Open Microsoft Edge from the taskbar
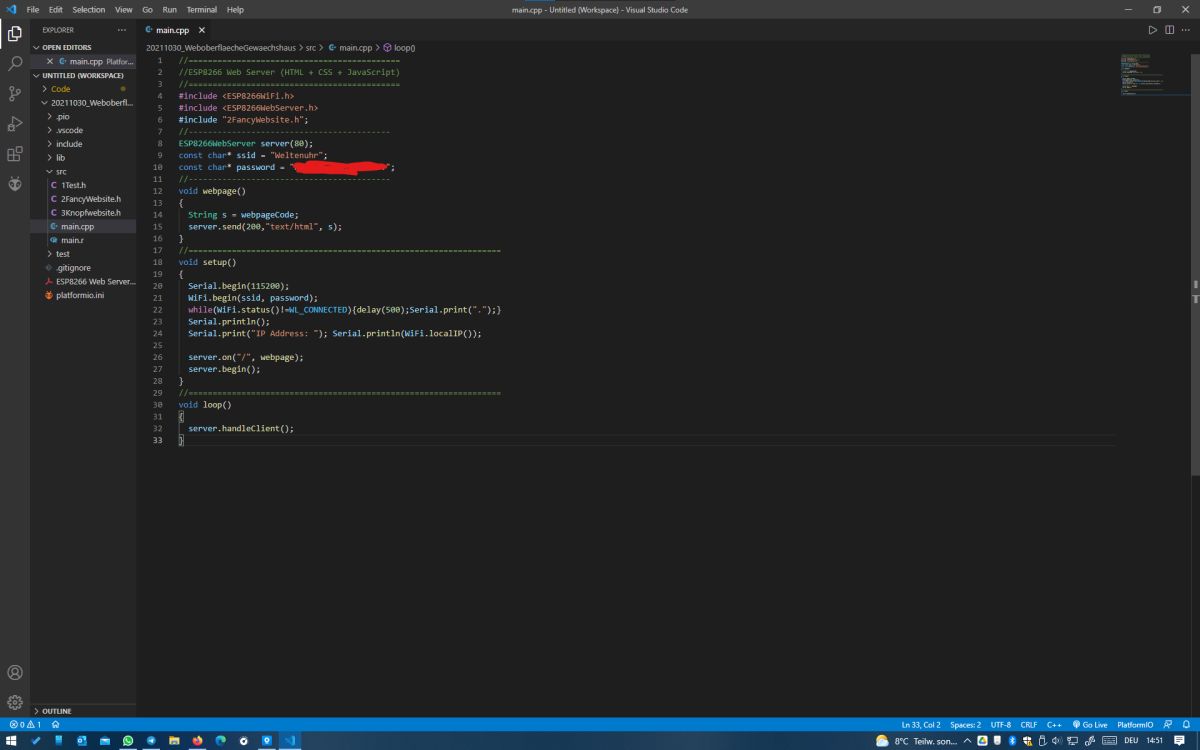This screenshot has height=750, width=1200. click(220, 741)
